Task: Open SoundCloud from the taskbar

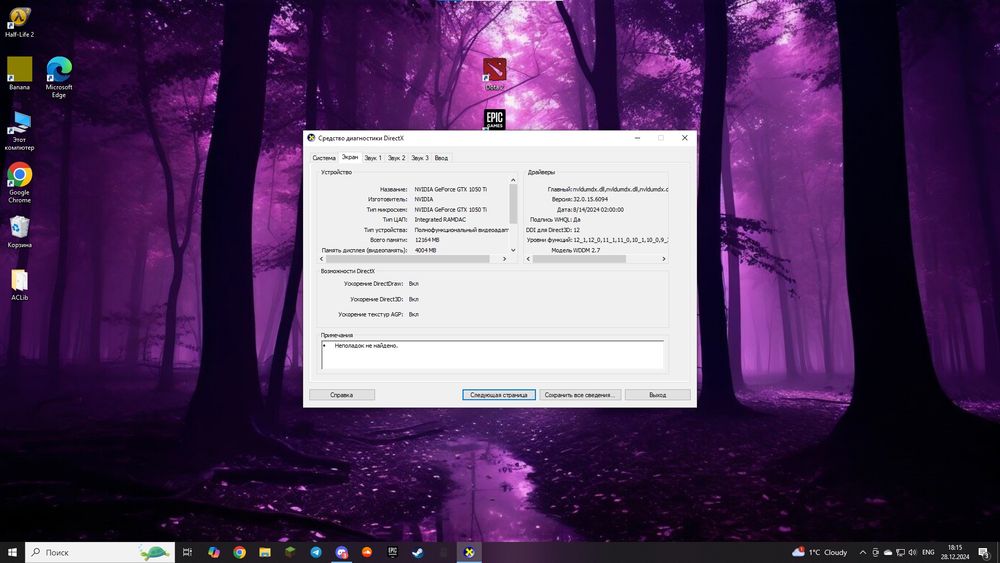Action: click(x=367, y=552)
